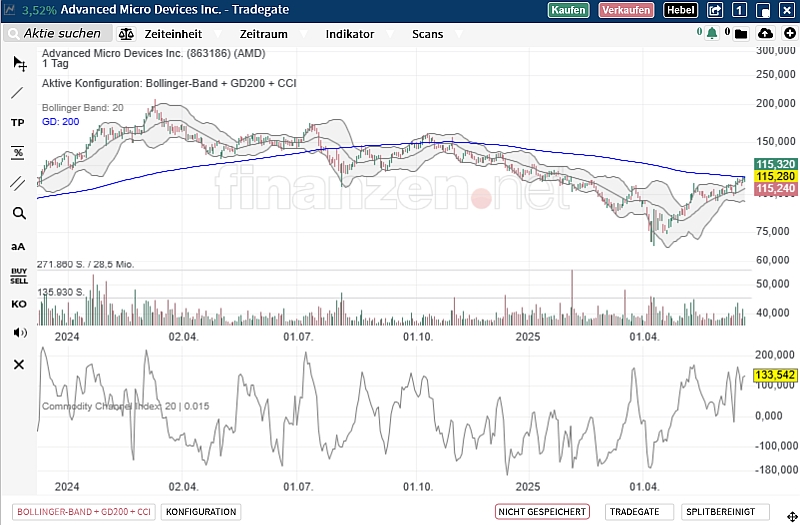The width and height of the screenshot is (800, 525).
Task: Pick the trend line drawing tool
Action: pos(18,92)
